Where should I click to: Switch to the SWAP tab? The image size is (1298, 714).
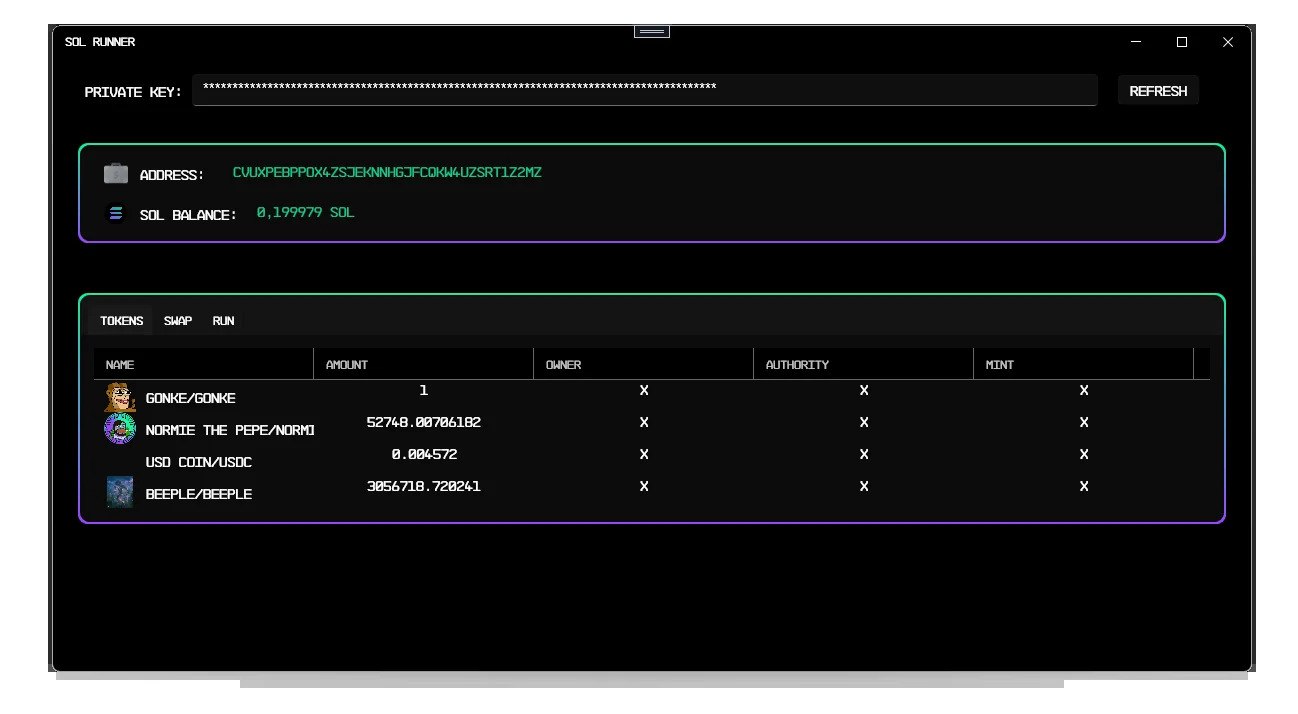tap(177, 320)
